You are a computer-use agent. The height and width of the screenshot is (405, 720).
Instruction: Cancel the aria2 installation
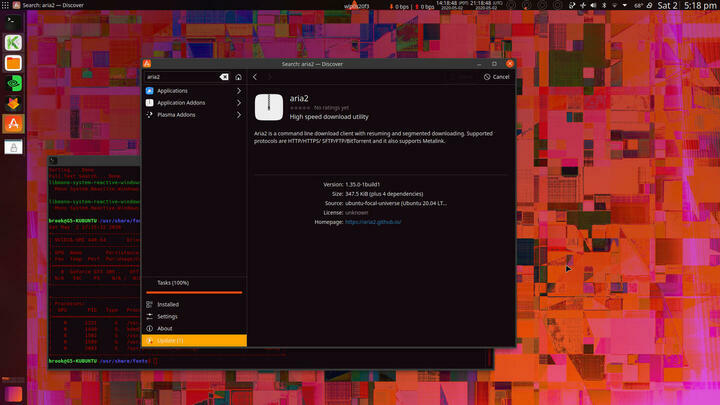point(496,77)
